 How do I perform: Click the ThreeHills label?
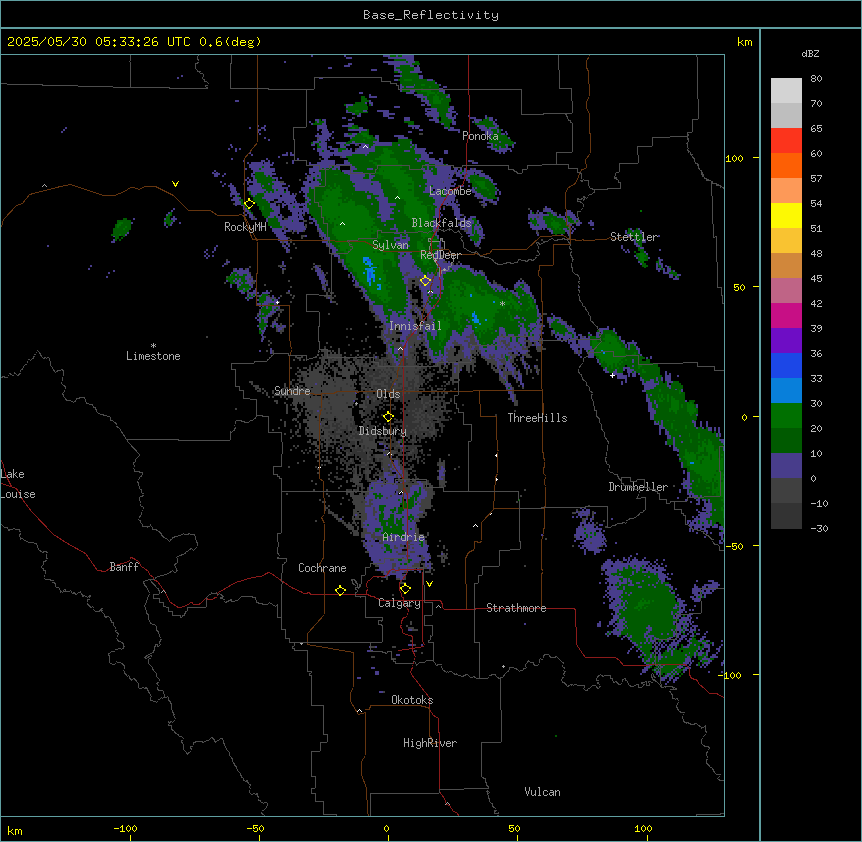click(x=537, y=418)
